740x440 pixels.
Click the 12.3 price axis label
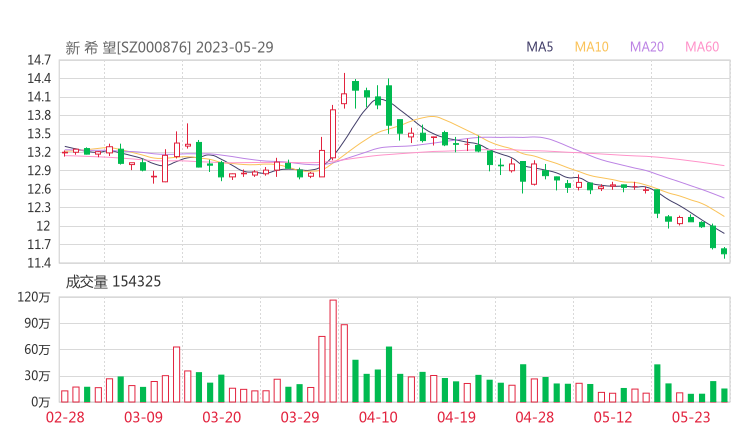point(39,208)
